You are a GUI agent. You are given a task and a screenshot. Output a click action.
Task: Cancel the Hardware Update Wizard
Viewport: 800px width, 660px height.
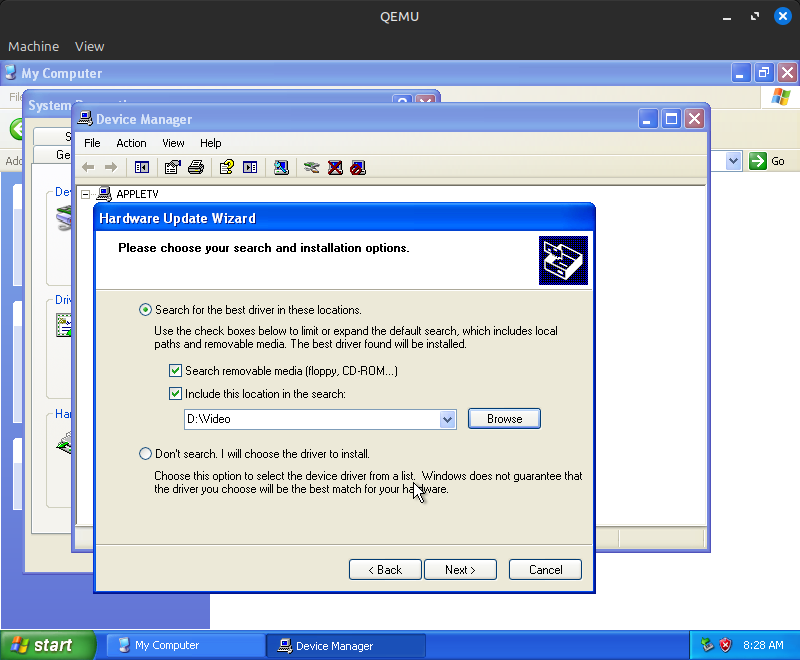coord(545,570)
